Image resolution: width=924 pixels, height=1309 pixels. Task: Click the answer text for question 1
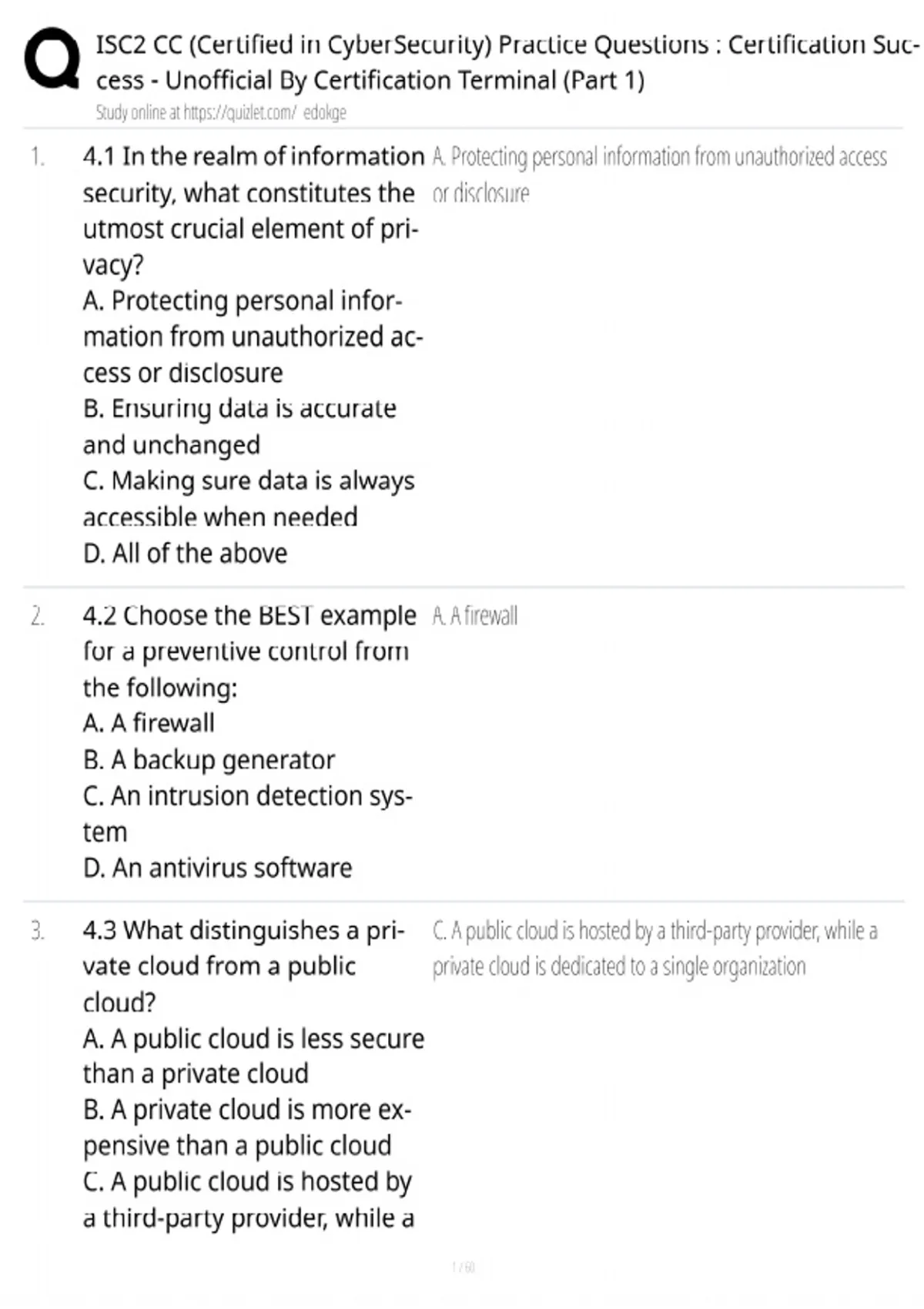coord(660,175)
